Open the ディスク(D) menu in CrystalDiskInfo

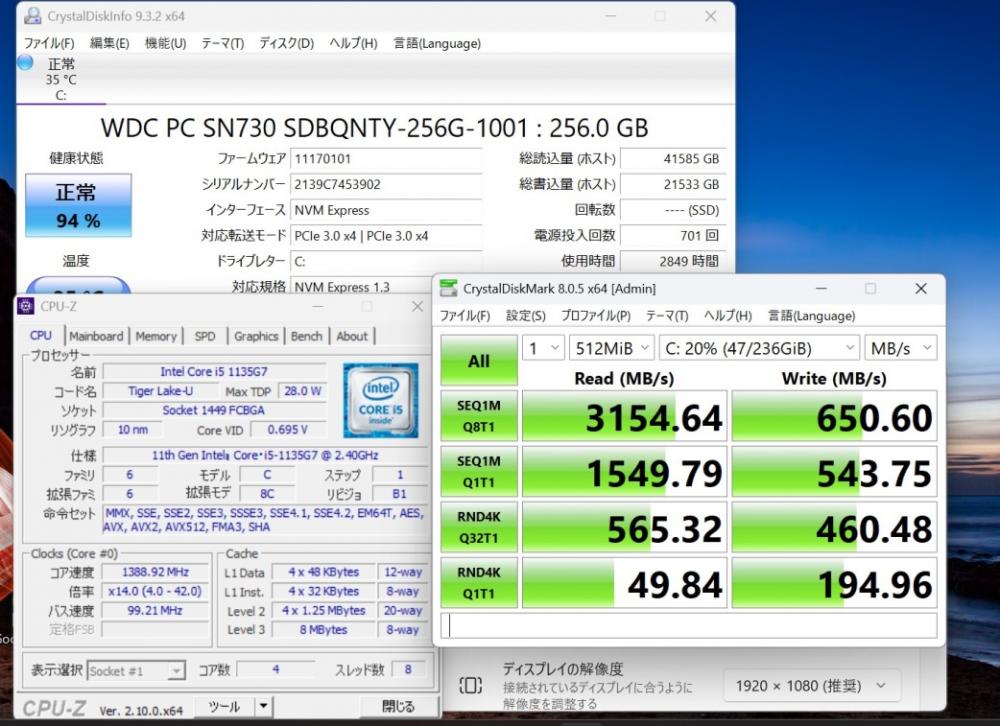pyautogui.click(x=286, y=43)
